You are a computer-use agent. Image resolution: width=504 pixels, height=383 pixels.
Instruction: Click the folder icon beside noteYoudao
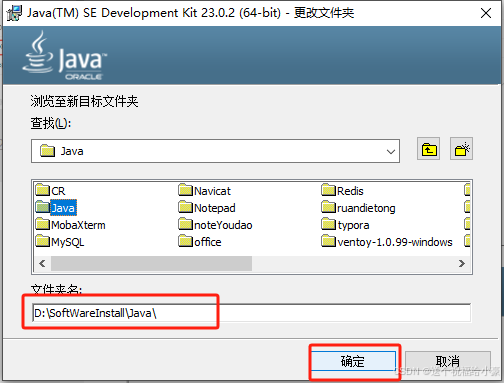185,224
